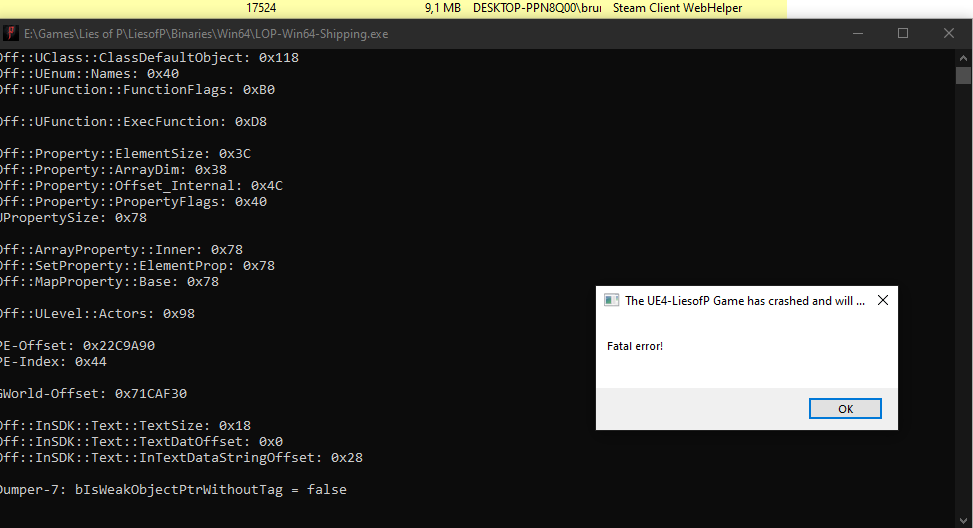Click the UClass::ClassDefaultObject: 0x118 line

(x=149, y=58)
